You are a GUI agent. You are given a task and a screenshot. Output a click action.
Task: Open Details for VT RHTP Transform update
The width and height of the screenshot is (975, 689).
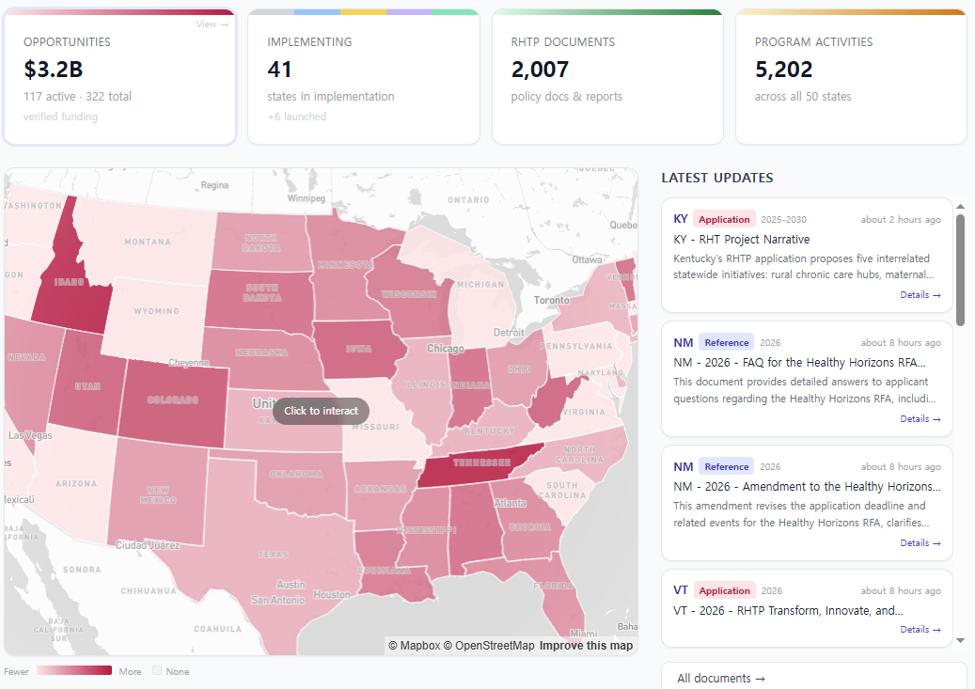(x=920, y=630)
